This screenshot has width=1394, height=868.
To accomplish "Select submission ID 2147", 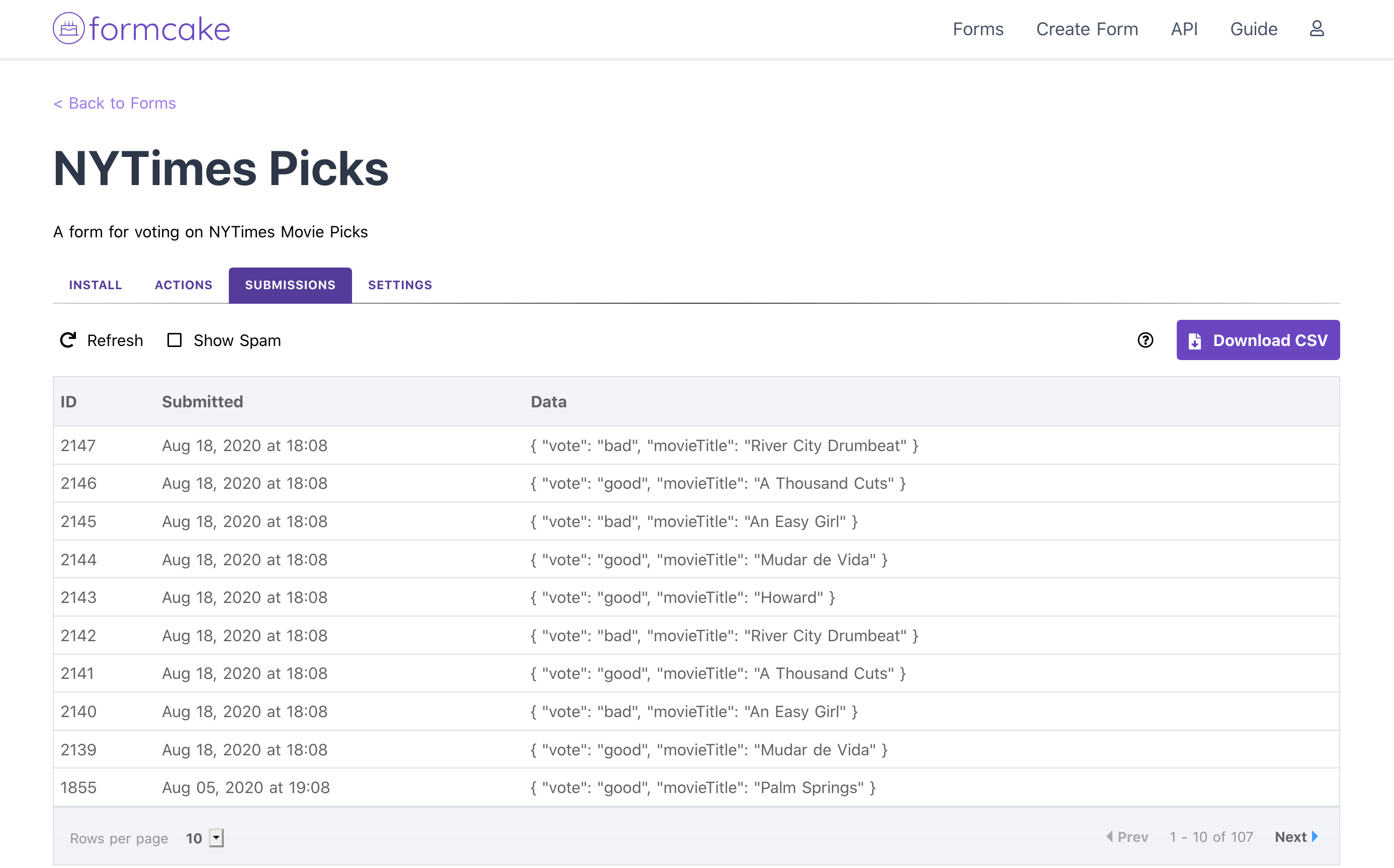I will (x=78, y=446).
